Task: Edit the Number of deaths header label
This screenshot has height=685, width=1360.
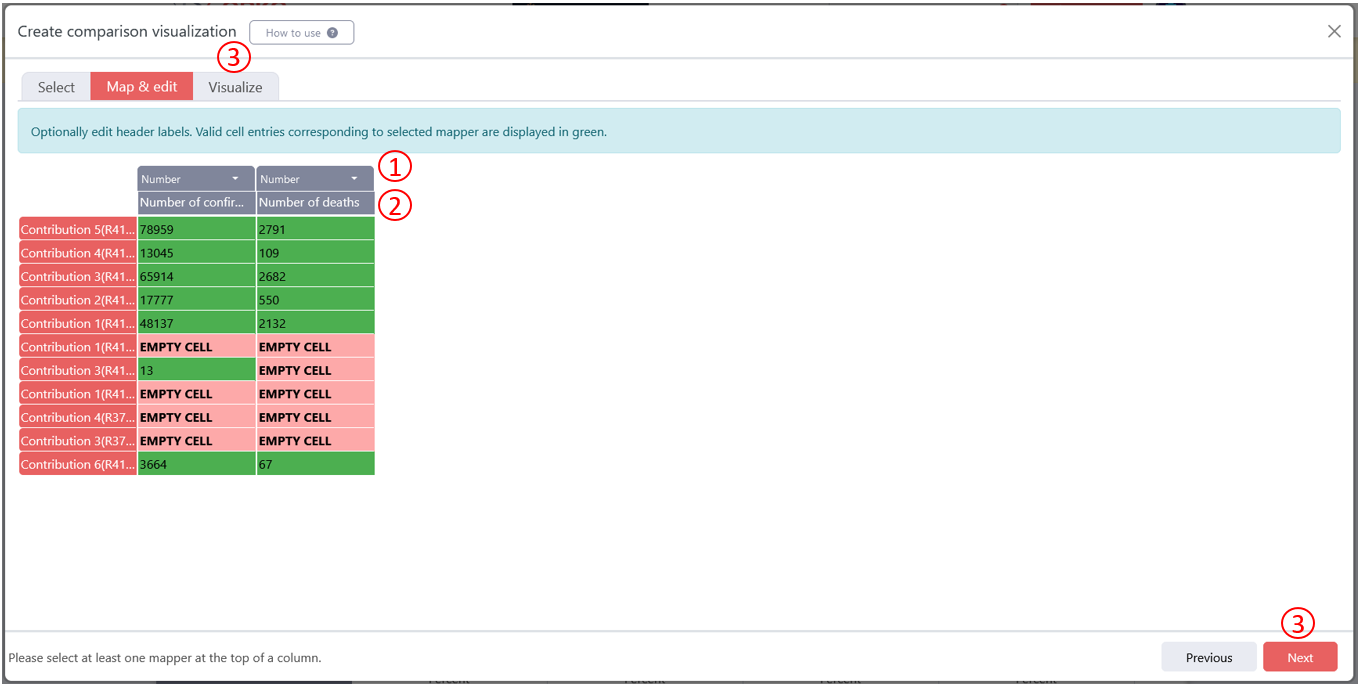Action: click(314, 203)
